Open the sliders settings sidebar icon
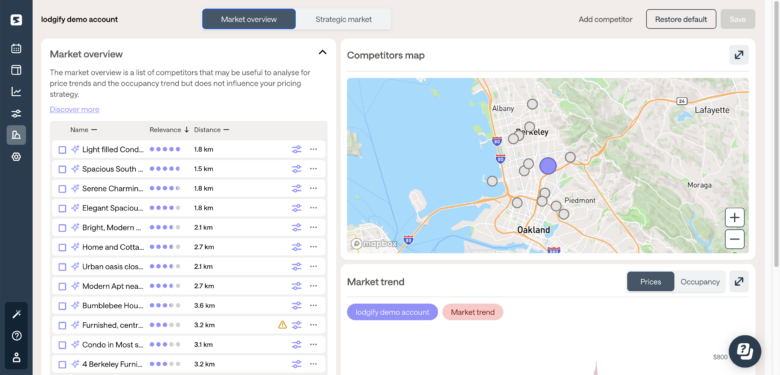 point(16,113)
